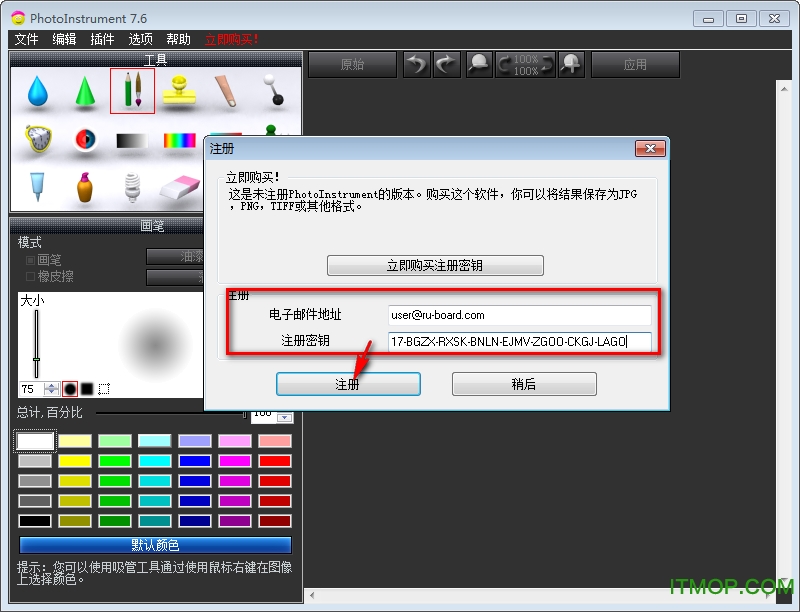Select the spiral light bulb tool
800x612 pixels.
pos(132,188)
